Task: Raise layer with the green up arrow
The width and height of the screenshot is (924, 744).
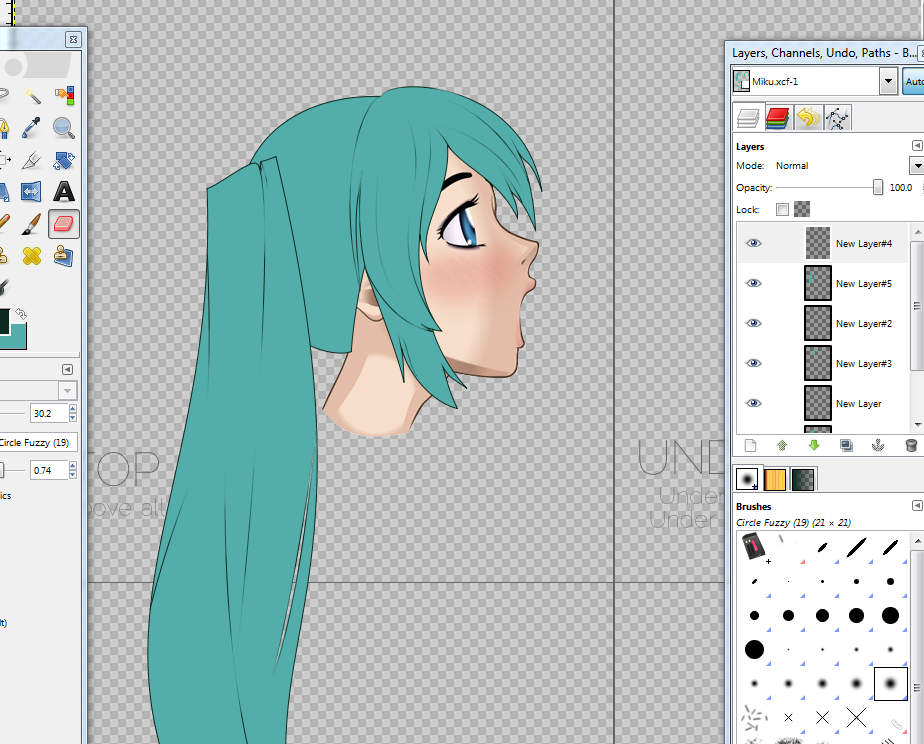Action: (x=782, y=445)
